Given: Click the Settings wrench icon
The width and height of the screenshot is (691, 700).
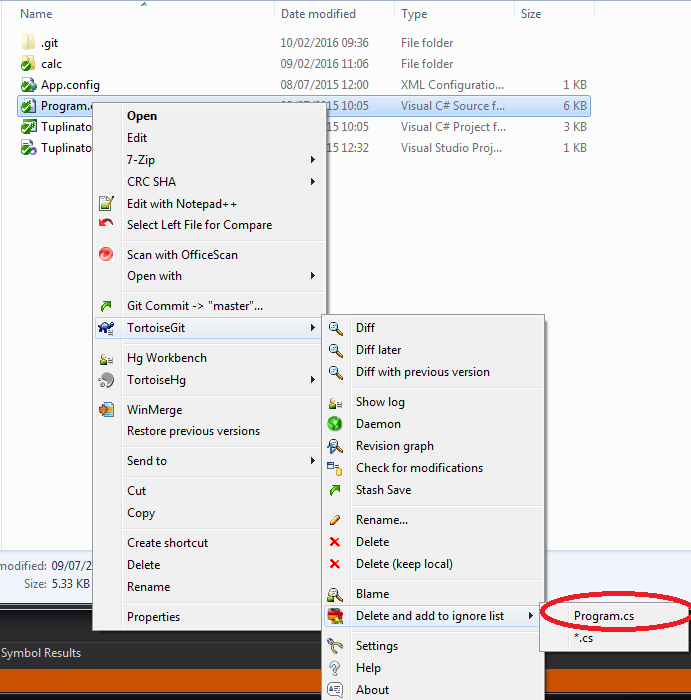Looking at the screenshot, I should click(x=335, y=646).
